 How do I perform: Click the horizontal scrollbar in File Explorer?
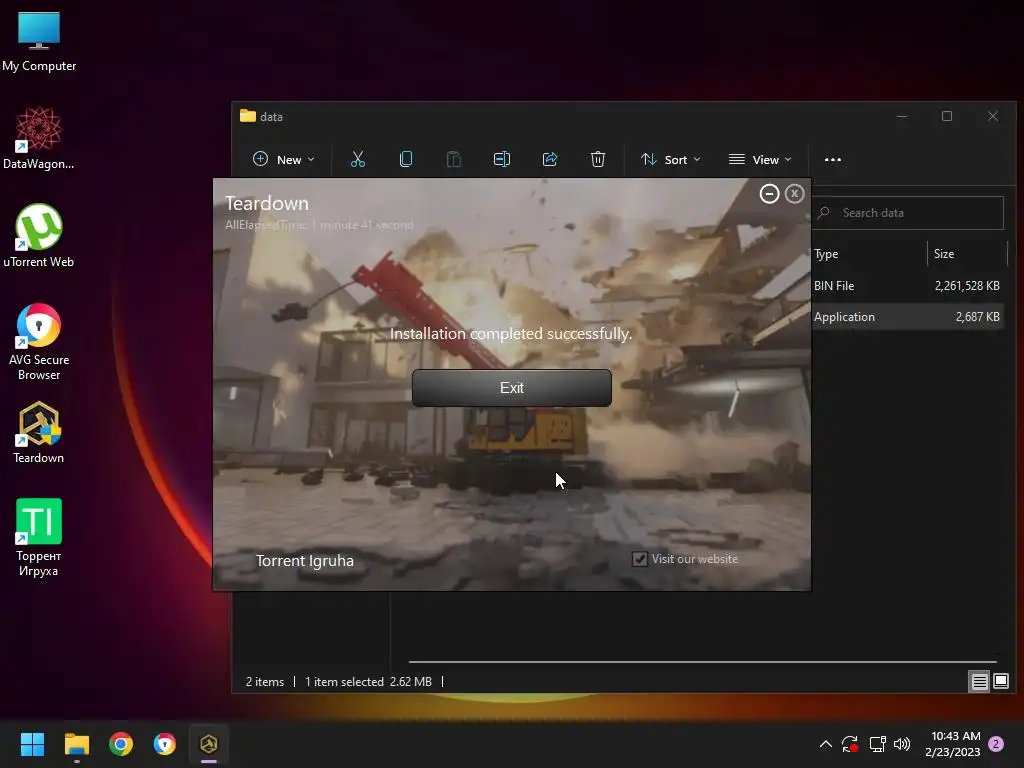click(x=702, y=662)
